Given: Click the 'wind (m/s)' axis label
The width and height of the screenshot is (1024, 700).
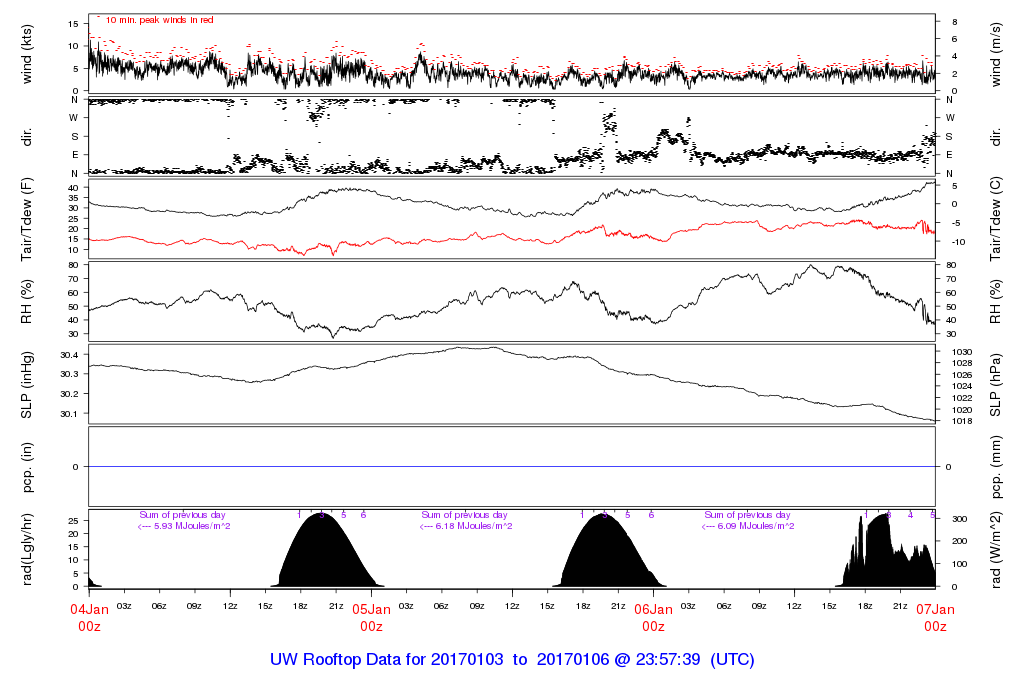Looking at the screenshot, I should pyautogui.click(x=997, y=54).
